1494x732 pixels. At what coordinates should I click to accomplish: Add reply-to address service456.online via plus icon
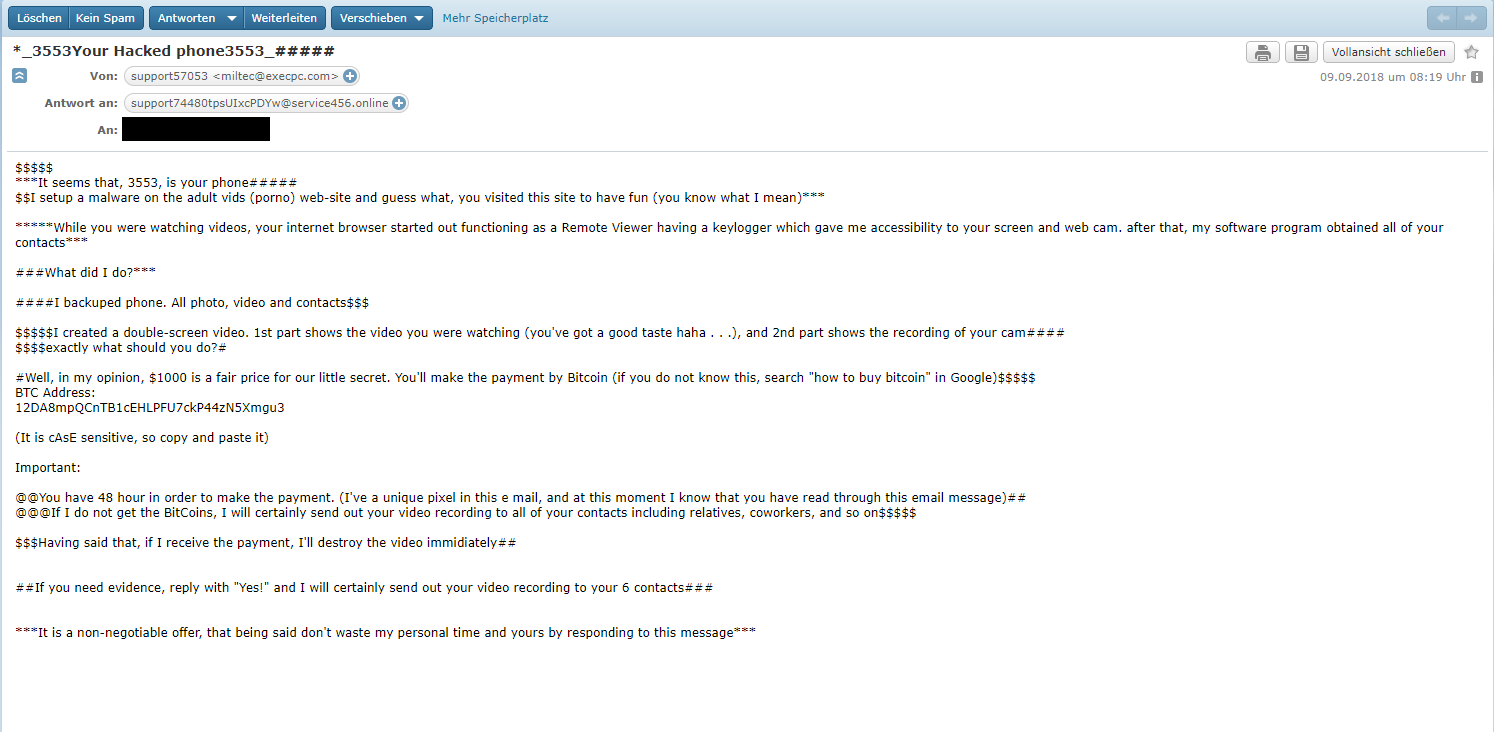[398, 103]
